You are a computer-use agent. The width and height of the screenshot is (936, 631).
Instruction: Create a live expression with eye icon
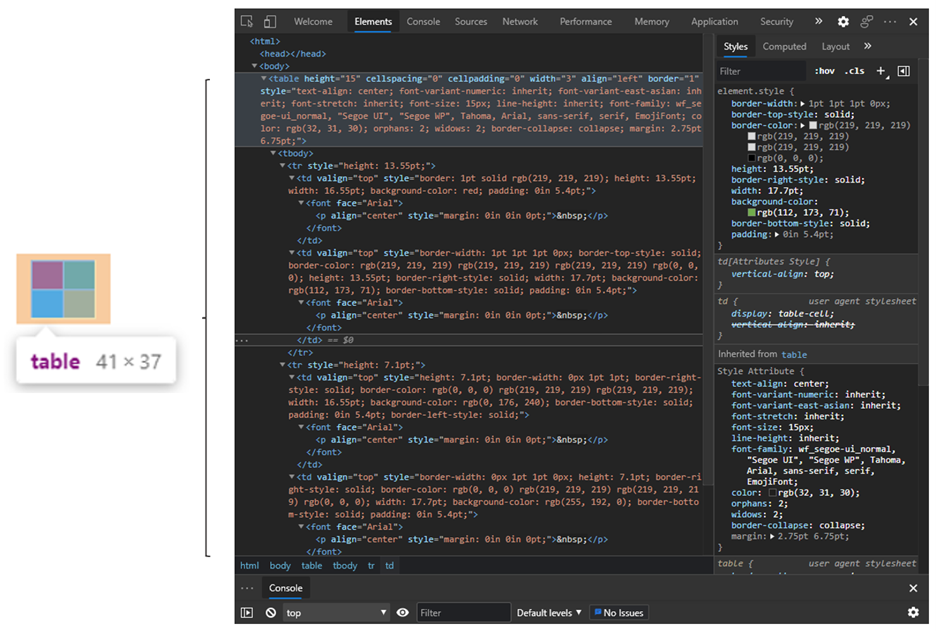(402, 612)
